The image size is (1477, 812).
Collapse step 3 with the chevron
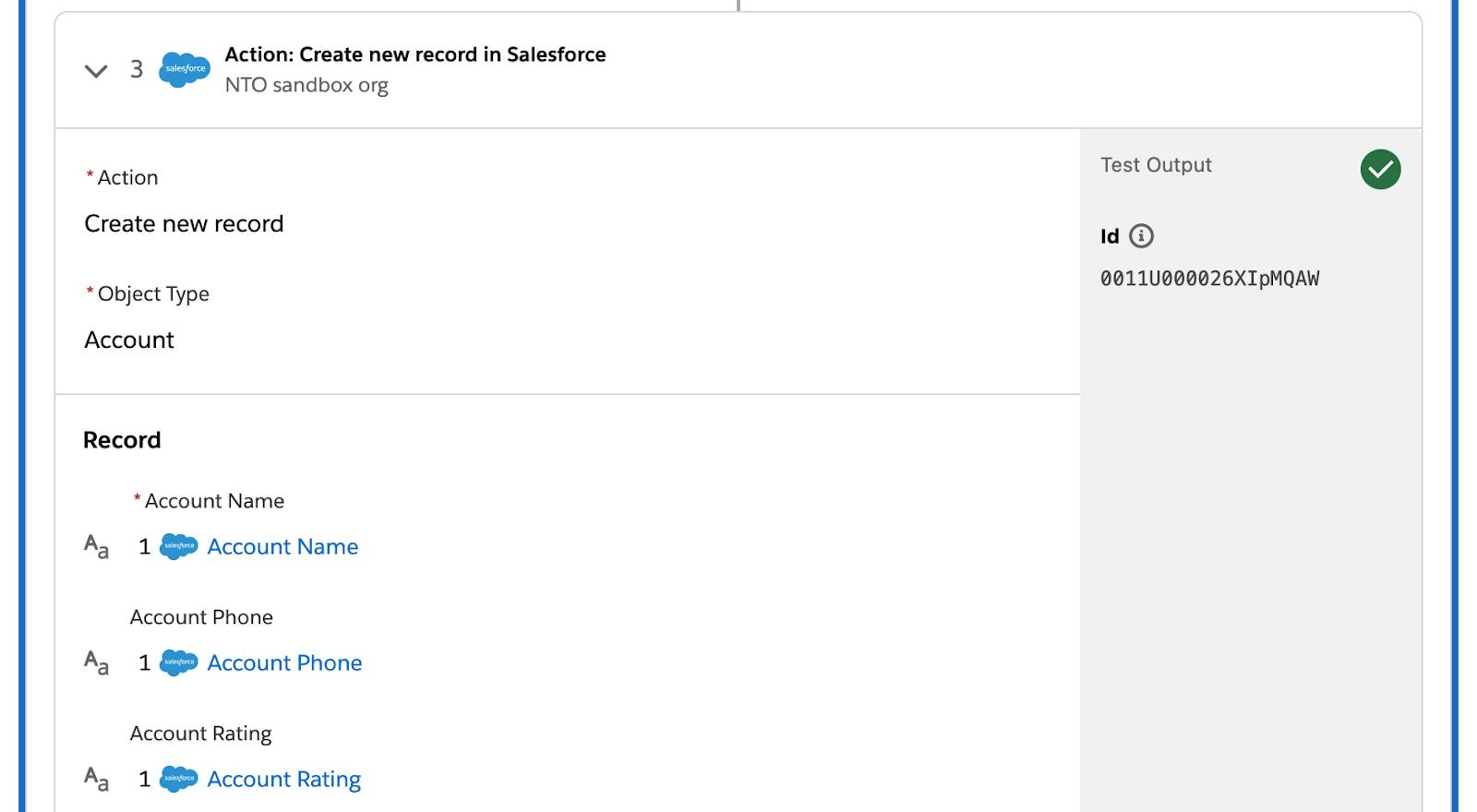click(96, 71)
